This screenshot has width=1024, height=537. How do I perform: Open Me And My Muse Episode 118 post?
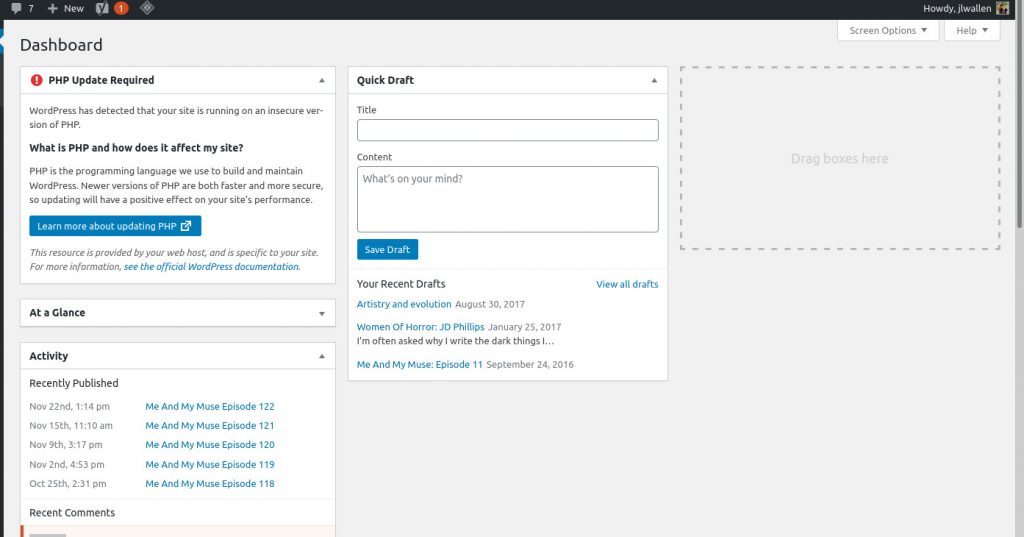tap(210, 484)
